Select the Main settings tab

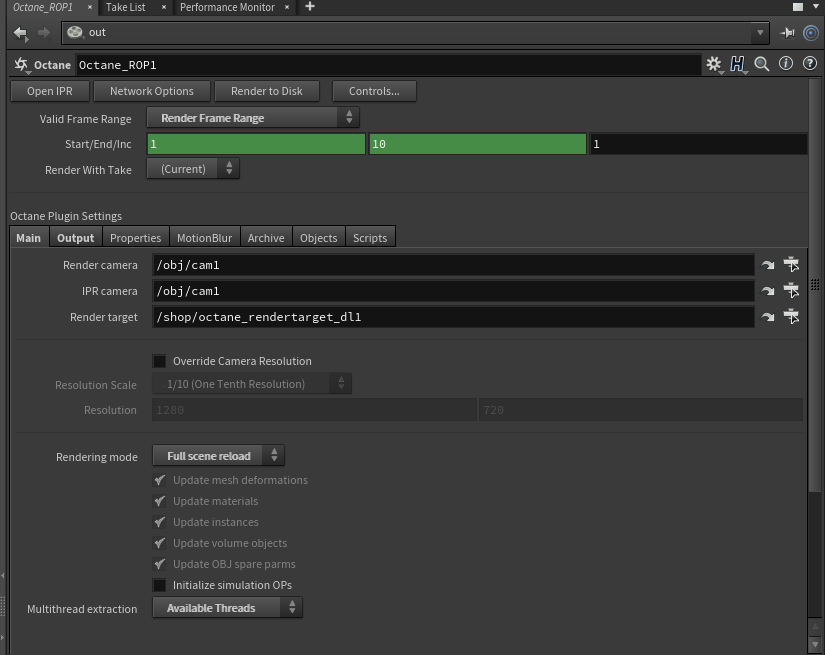coord(28,238)
